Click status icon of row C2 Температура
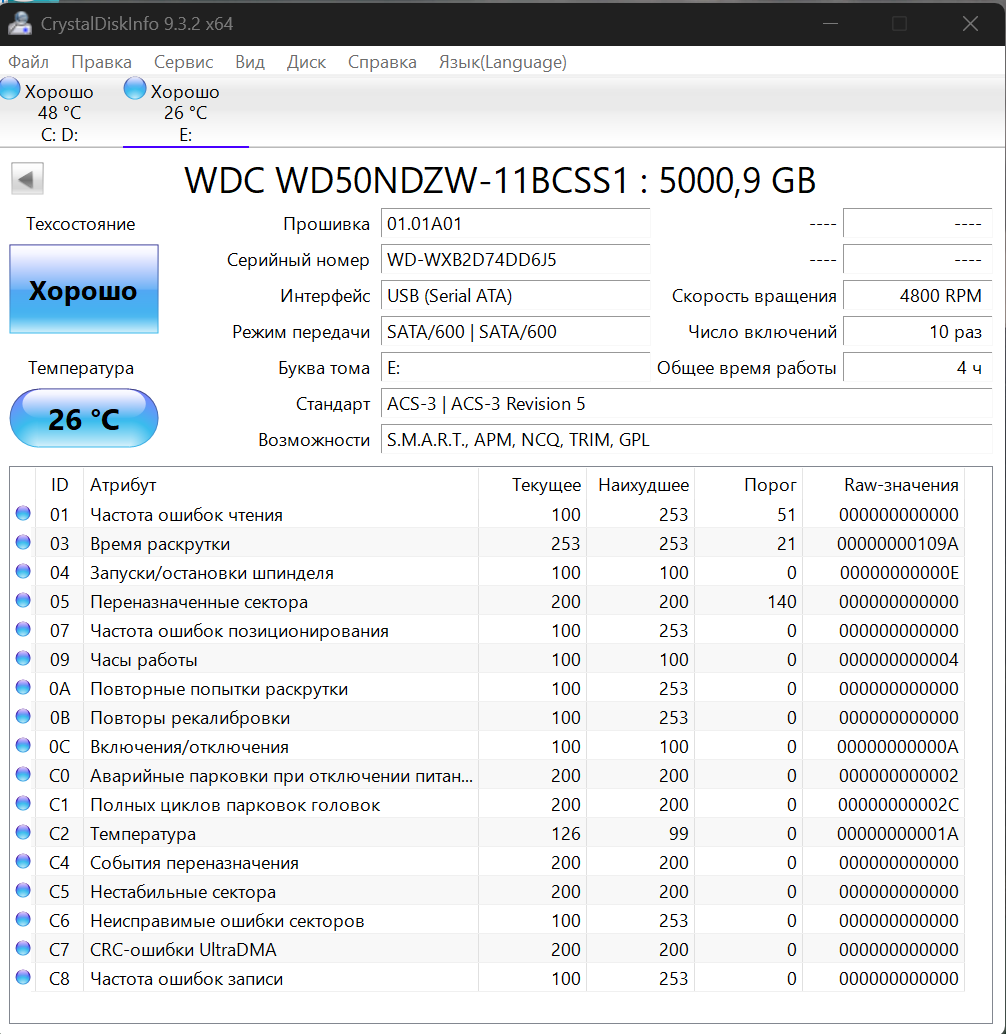Screen dimensions: 1006x1034 coord(23,832)
